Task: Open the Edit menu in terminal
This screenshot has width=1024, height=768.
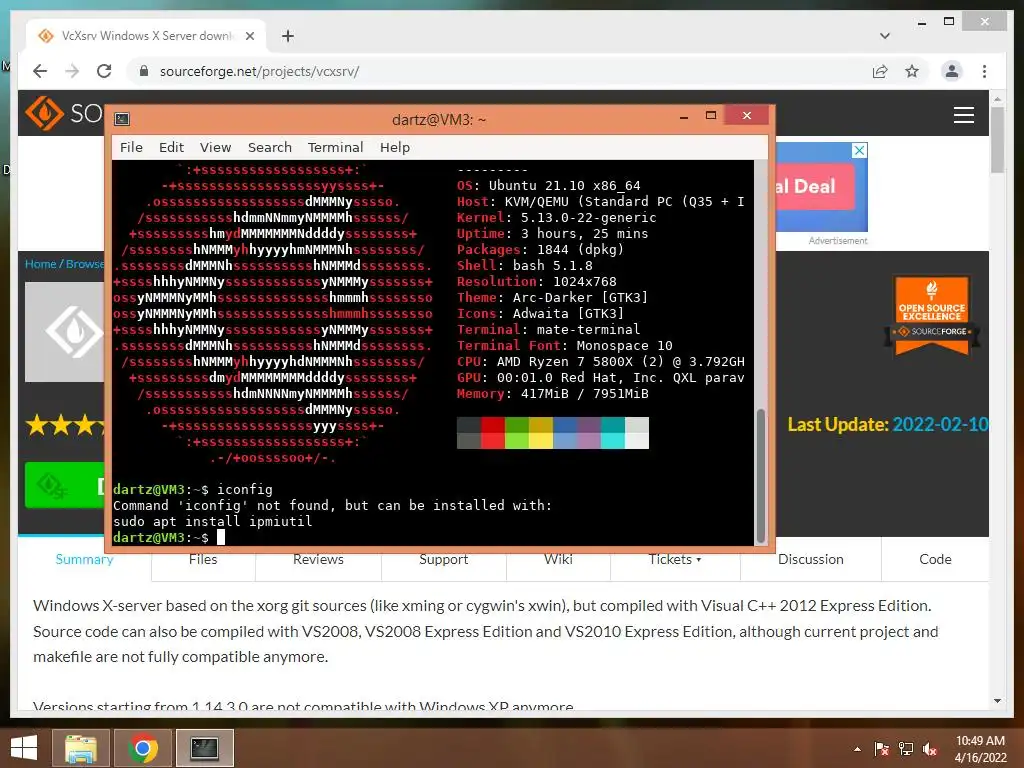Action: coord(171,148)
